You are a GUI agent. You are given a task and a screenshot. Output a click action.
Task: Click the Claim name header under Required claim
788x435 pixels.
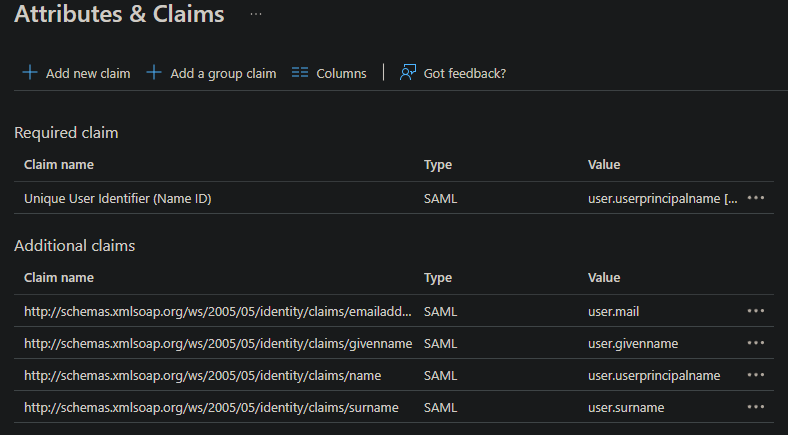[x=59, y=165]
